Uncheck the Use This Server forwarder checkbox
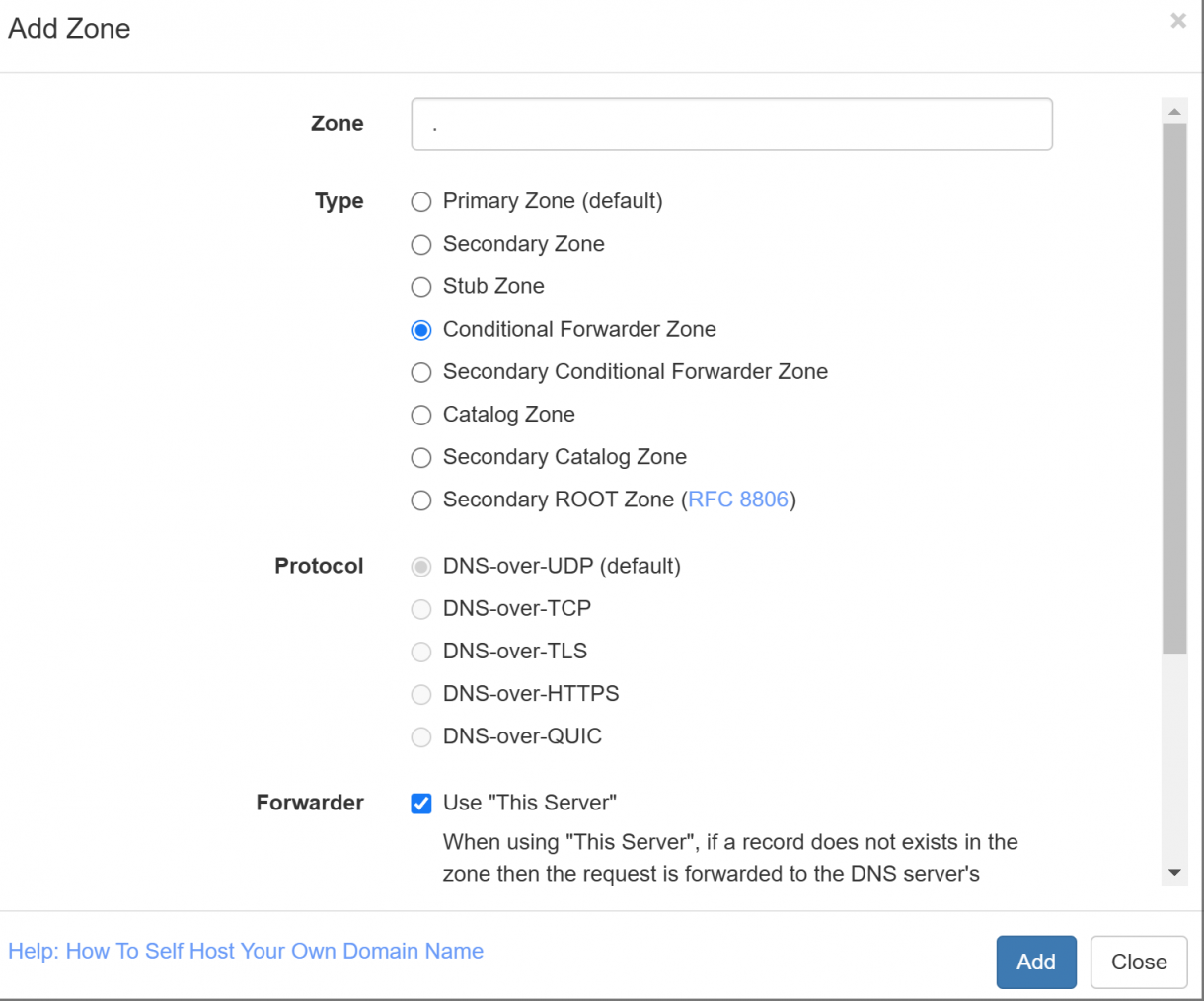This screenshot has height=1001, width=1204. pos(421,803)
